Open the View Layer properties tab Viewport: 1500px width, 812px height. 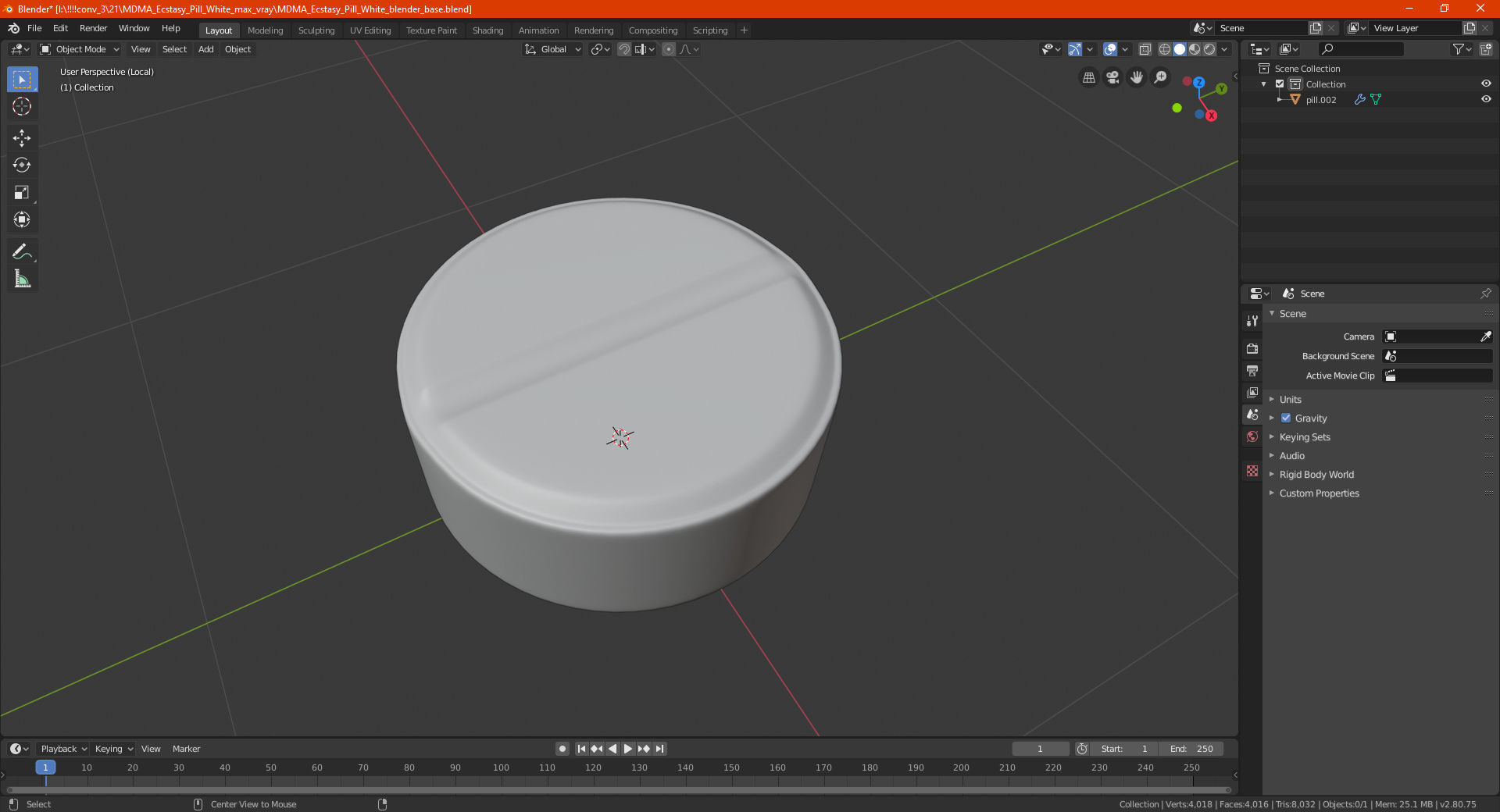pyautogui.click(x=1252, y=392)
